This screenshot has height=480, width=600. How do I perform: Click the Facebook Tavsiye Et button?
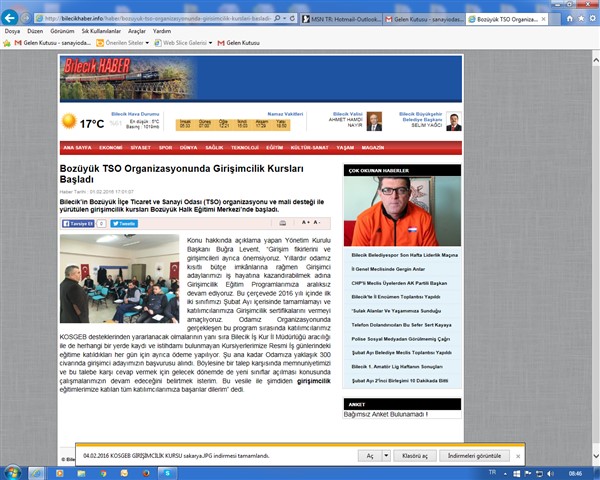[78, 224]
